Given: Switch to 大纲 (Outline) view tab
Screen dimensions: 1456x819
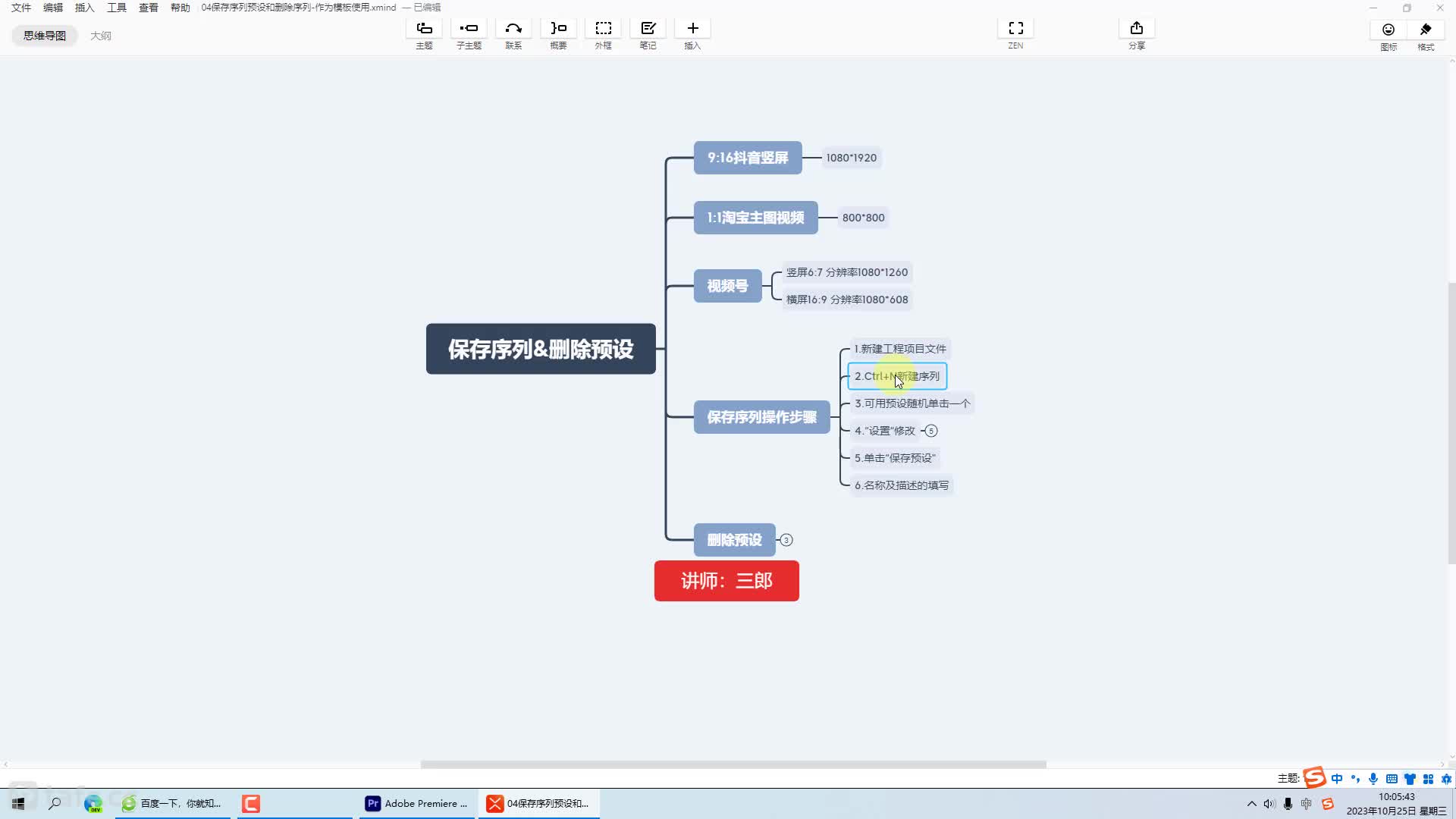Looking at the screenshot, I should click(x=101, y=36).
